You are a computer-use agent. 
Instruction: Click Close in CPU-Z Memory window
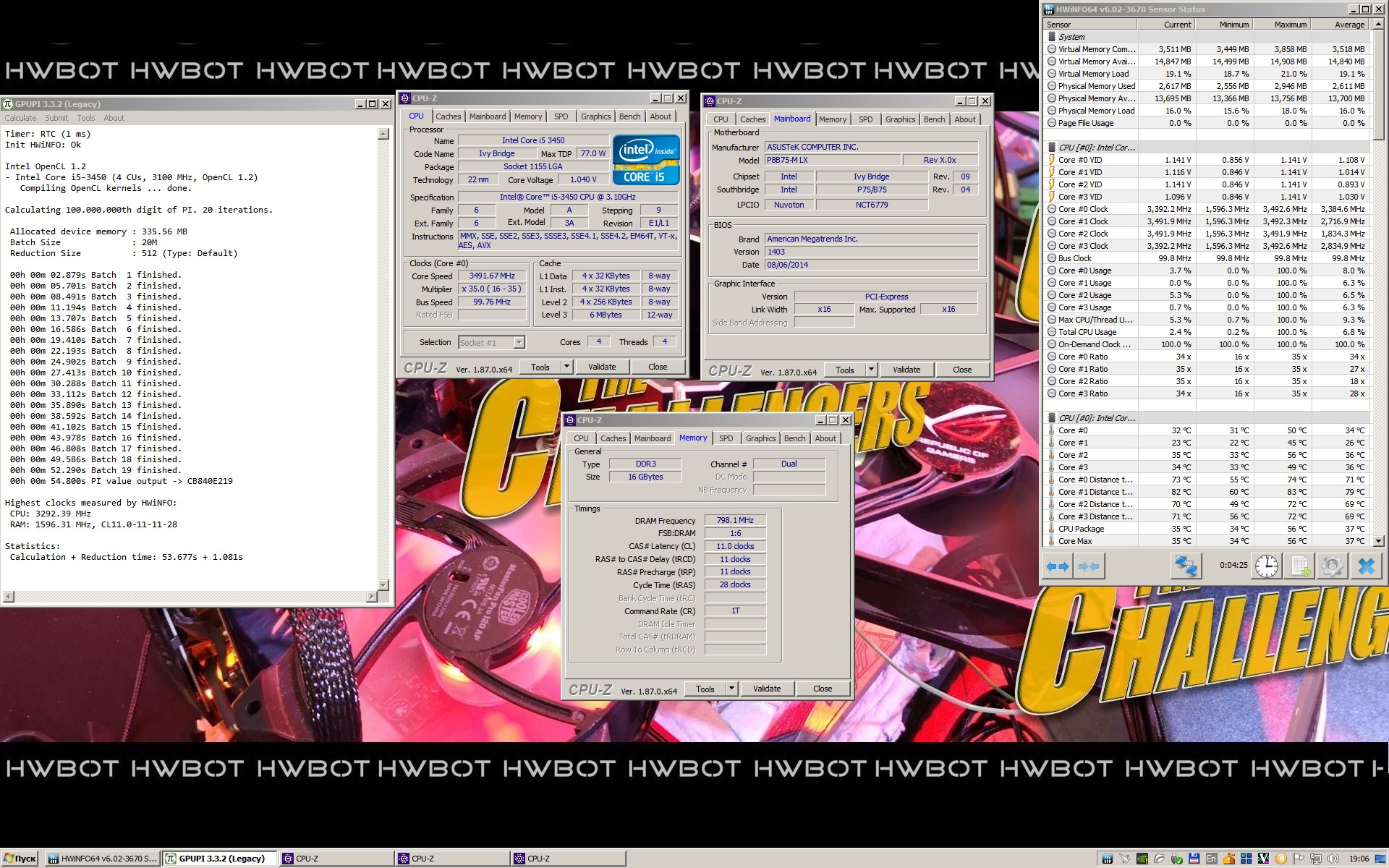(823, 689)
